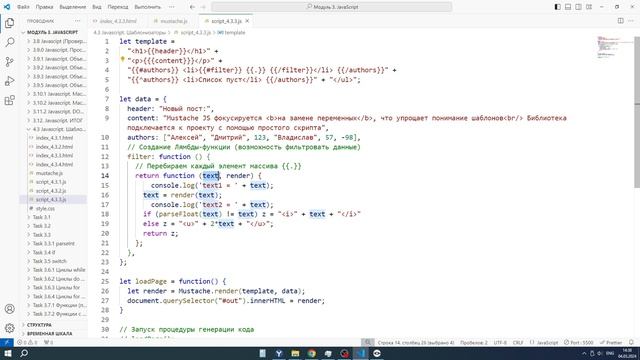Open the Выполнить menu

[x=147, y=7]
